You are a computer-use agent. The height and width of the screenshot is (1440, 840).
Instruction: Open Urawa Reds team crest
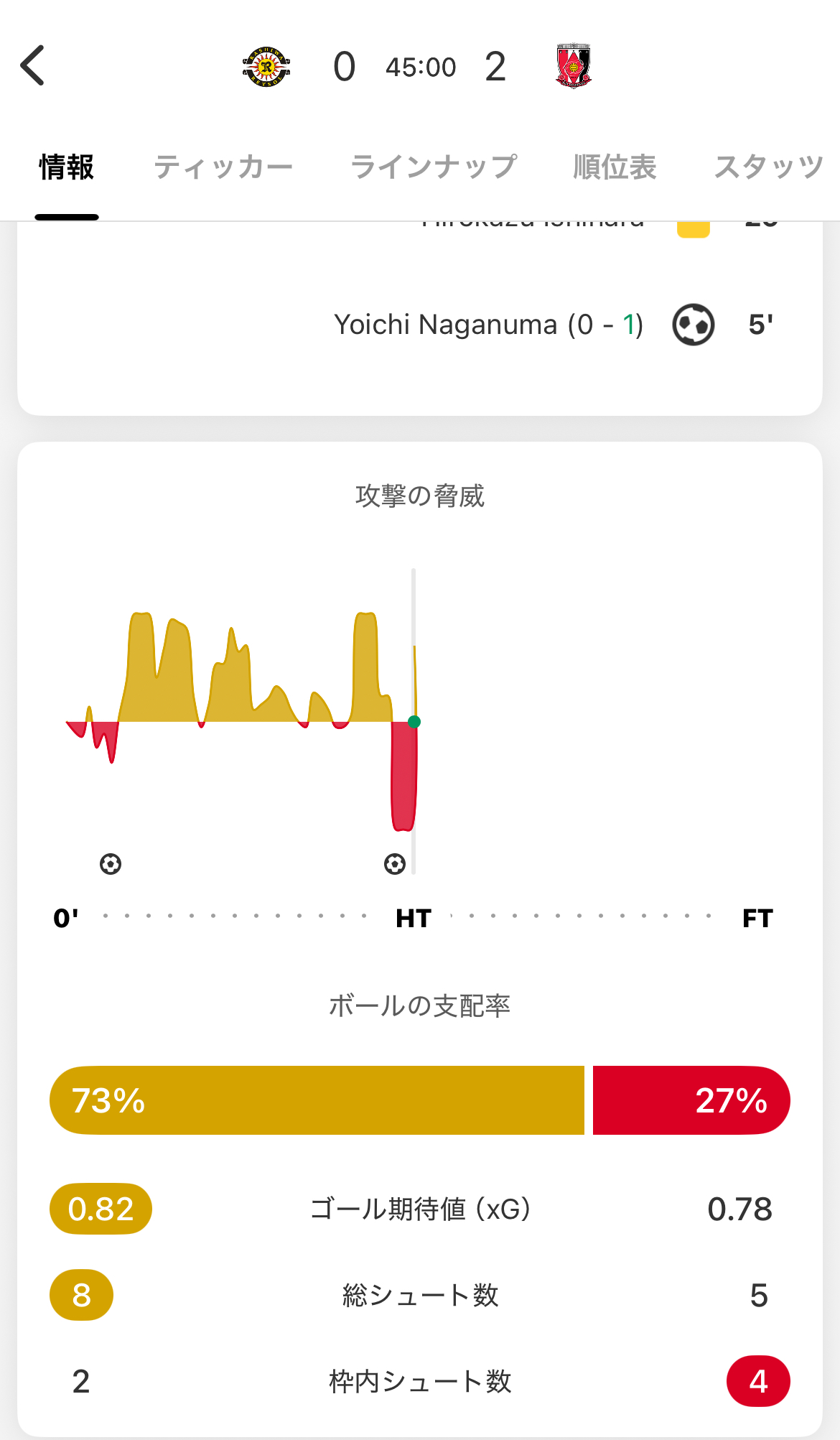[573, 66]
